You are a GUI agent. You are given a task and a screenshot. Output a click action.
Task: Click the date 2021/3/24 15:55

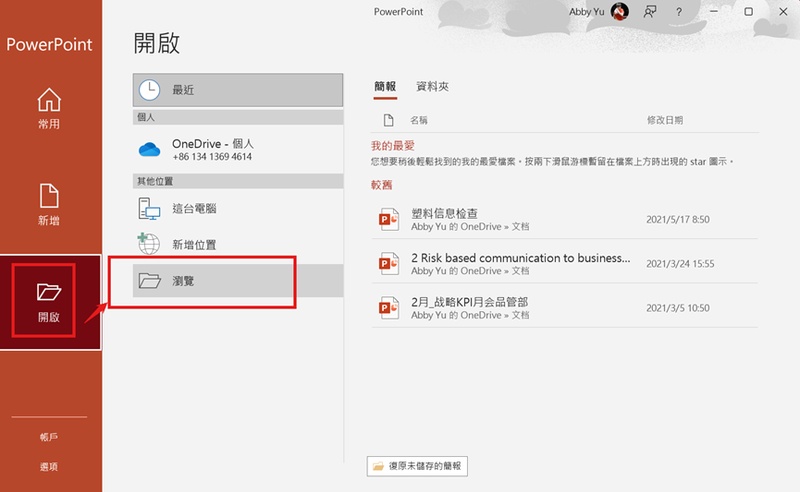[680, 264]
